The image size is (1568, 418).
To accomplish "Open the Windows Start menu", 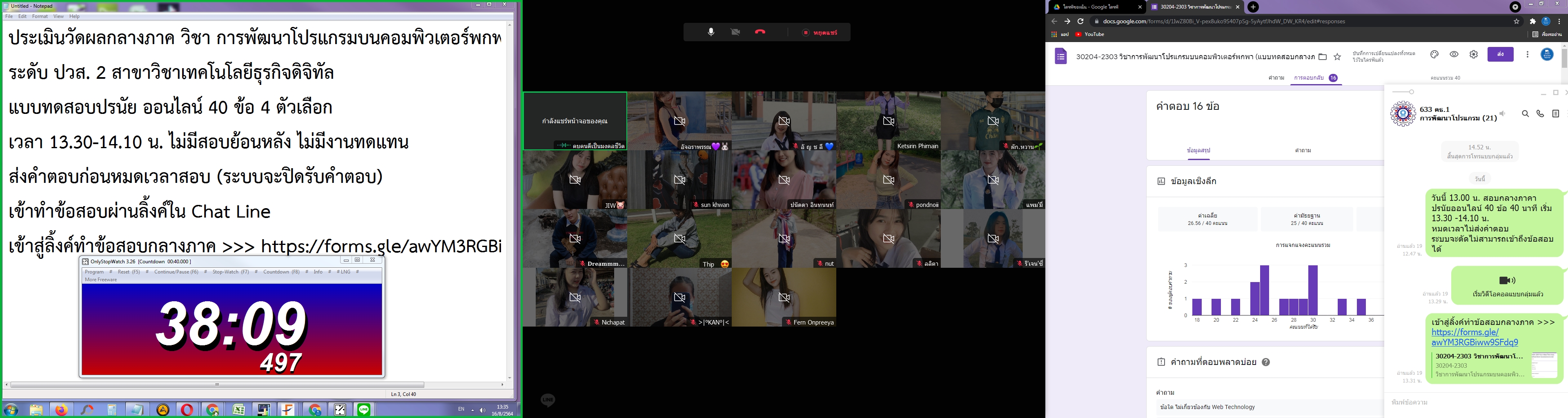I will [x=11, y=410].
